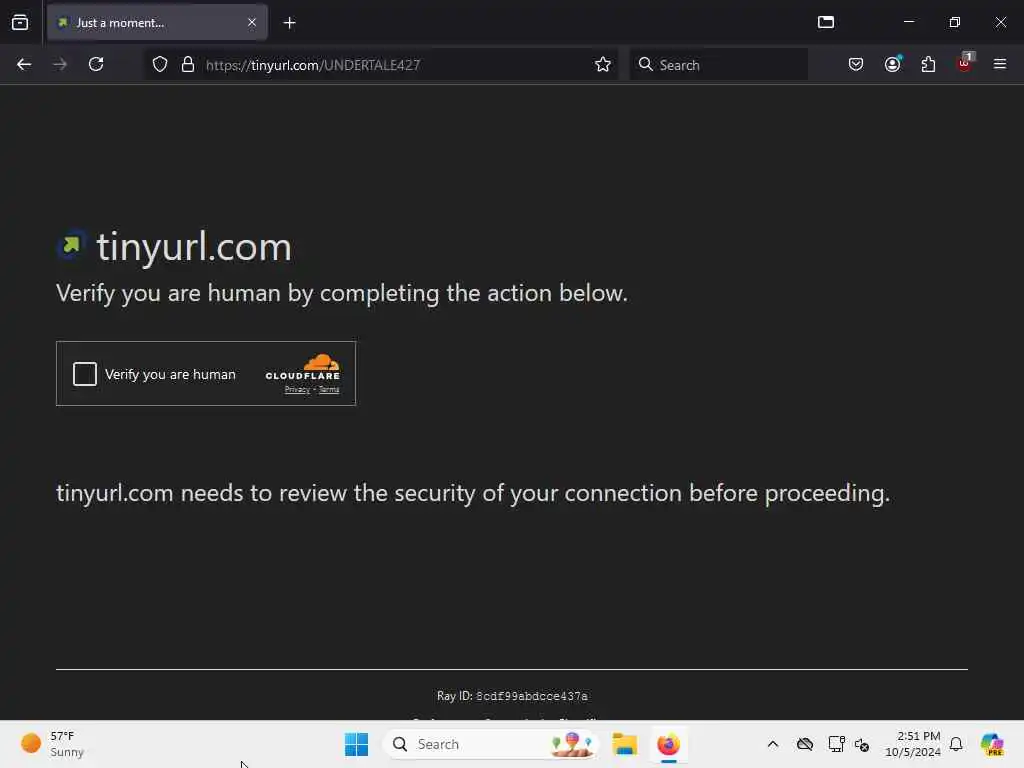Screen dimensions: 1024x768
Task: Open the Extensions puzzle icon
Action: click(928, 65)
